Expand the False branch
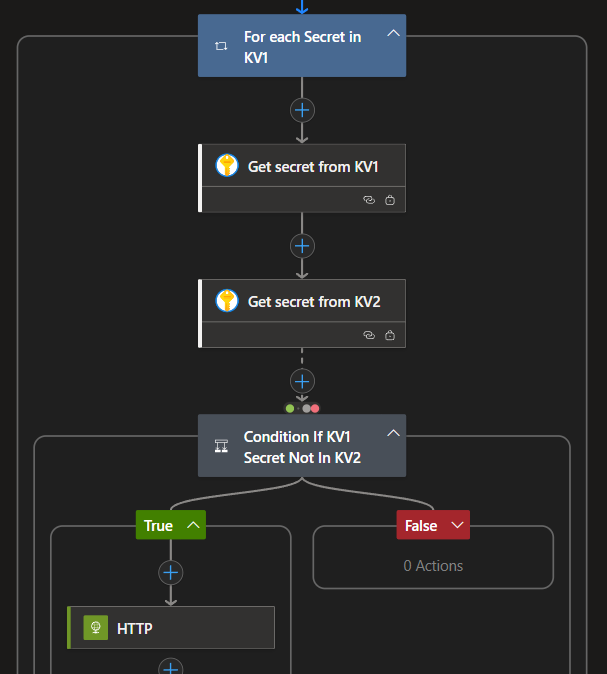 click(458, 525)
